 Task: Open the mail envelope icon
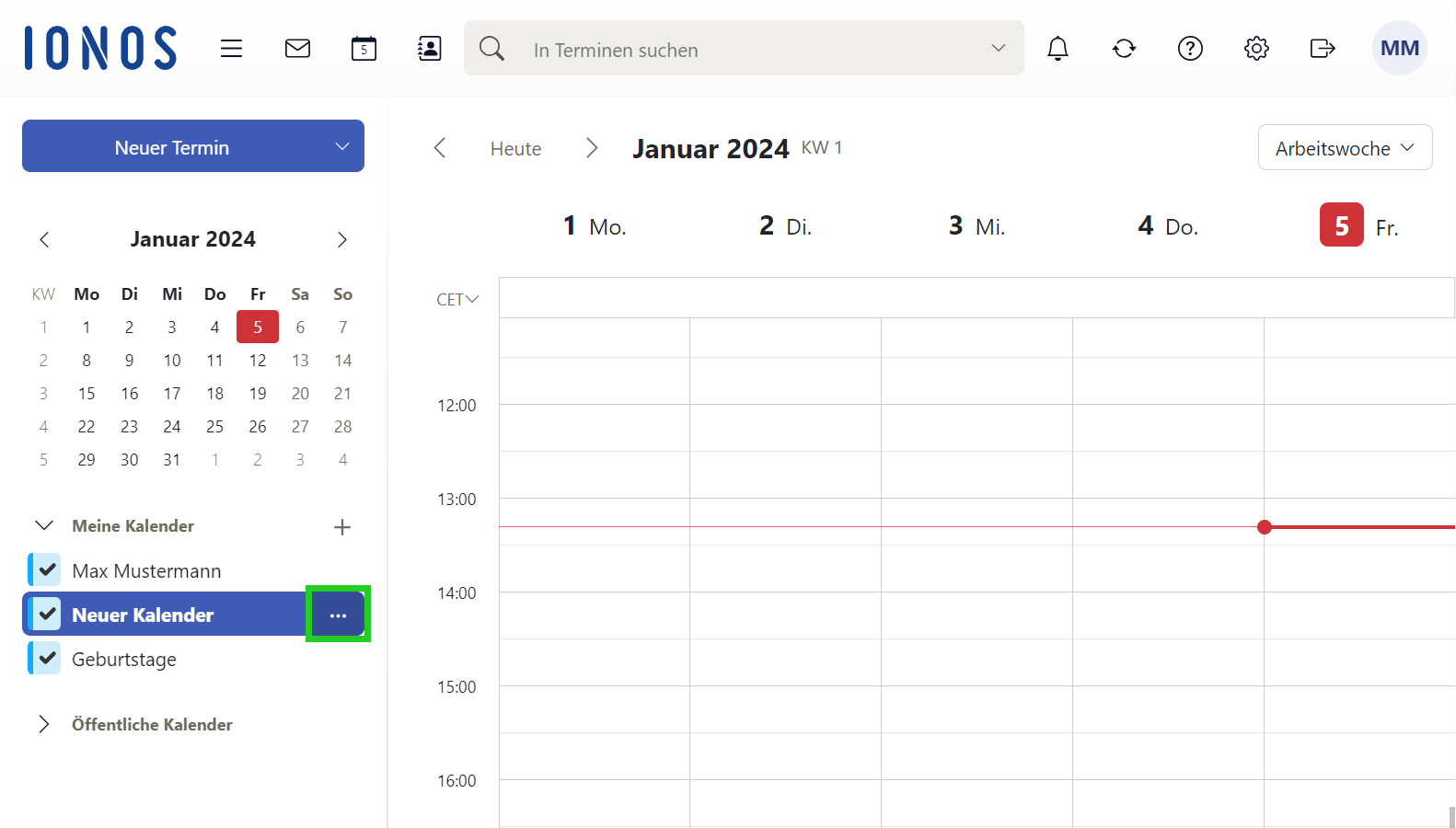[297, 49]
